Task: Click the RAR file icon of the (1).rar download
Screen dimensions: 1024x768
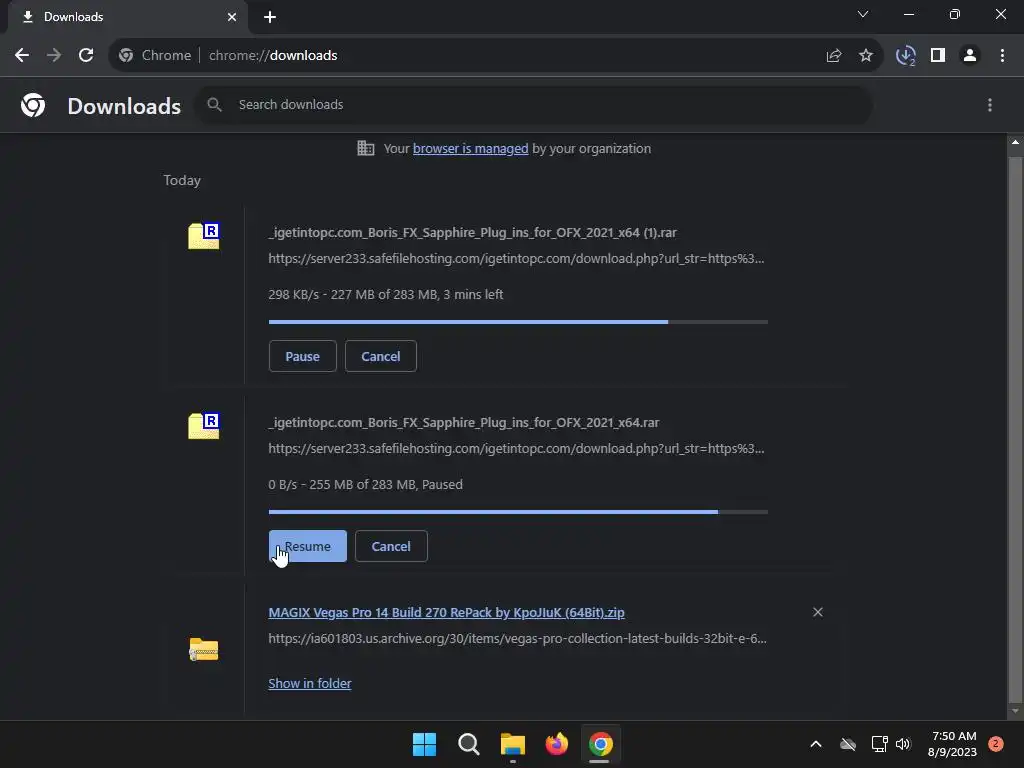Action: (204, 236)
